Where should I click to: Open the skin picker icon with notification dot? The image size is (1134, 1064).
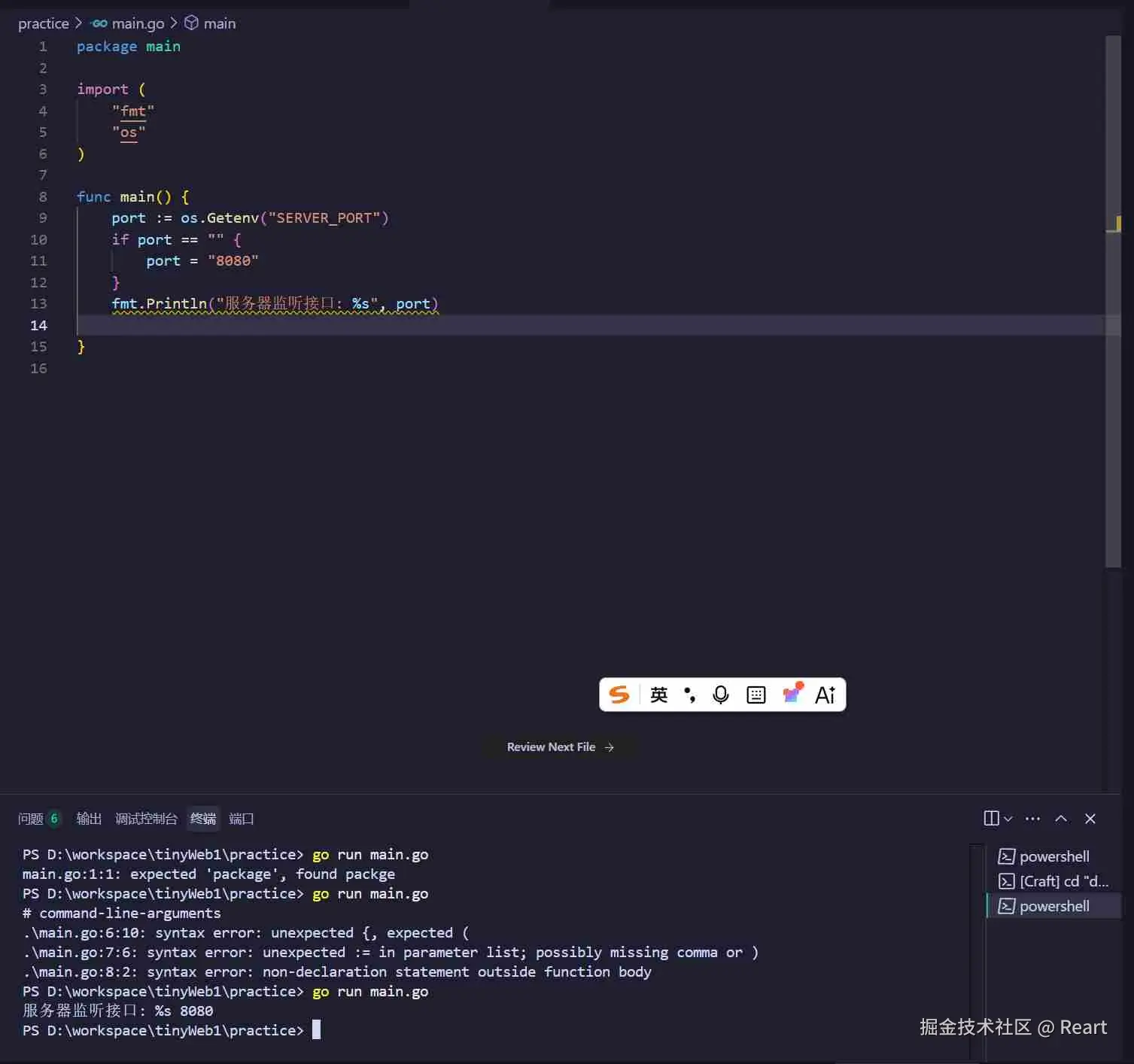(791, 695)
